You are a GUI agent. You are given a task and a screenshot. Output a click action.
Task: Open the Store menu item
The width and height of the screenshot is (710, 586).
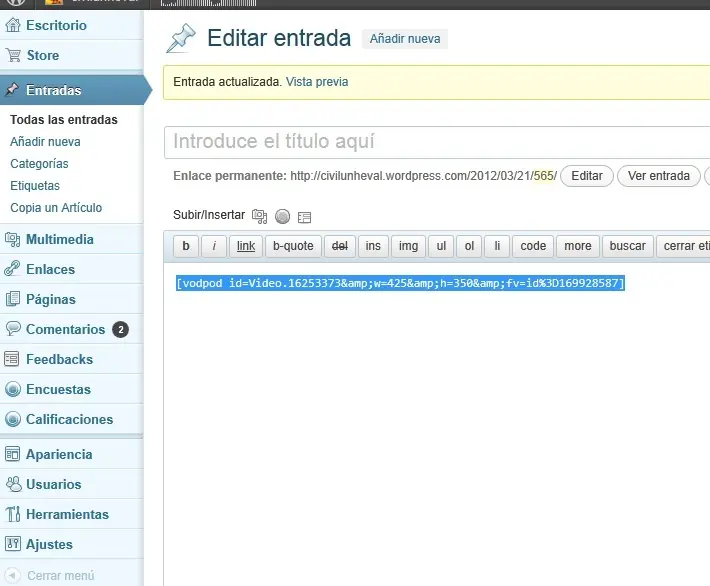click(x=43, y=55)
